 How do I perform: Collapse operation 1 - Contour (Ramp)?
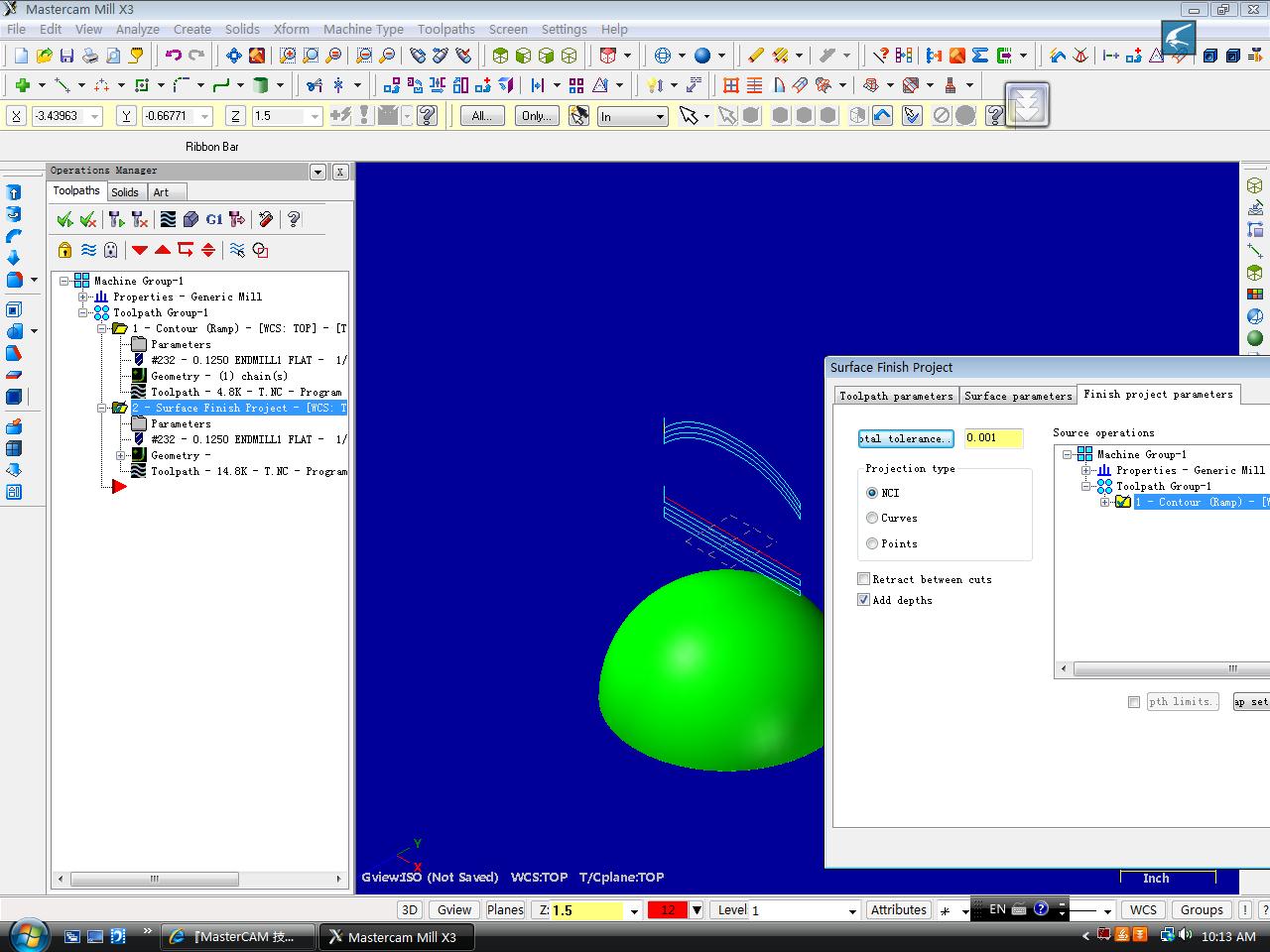(101, 328)
